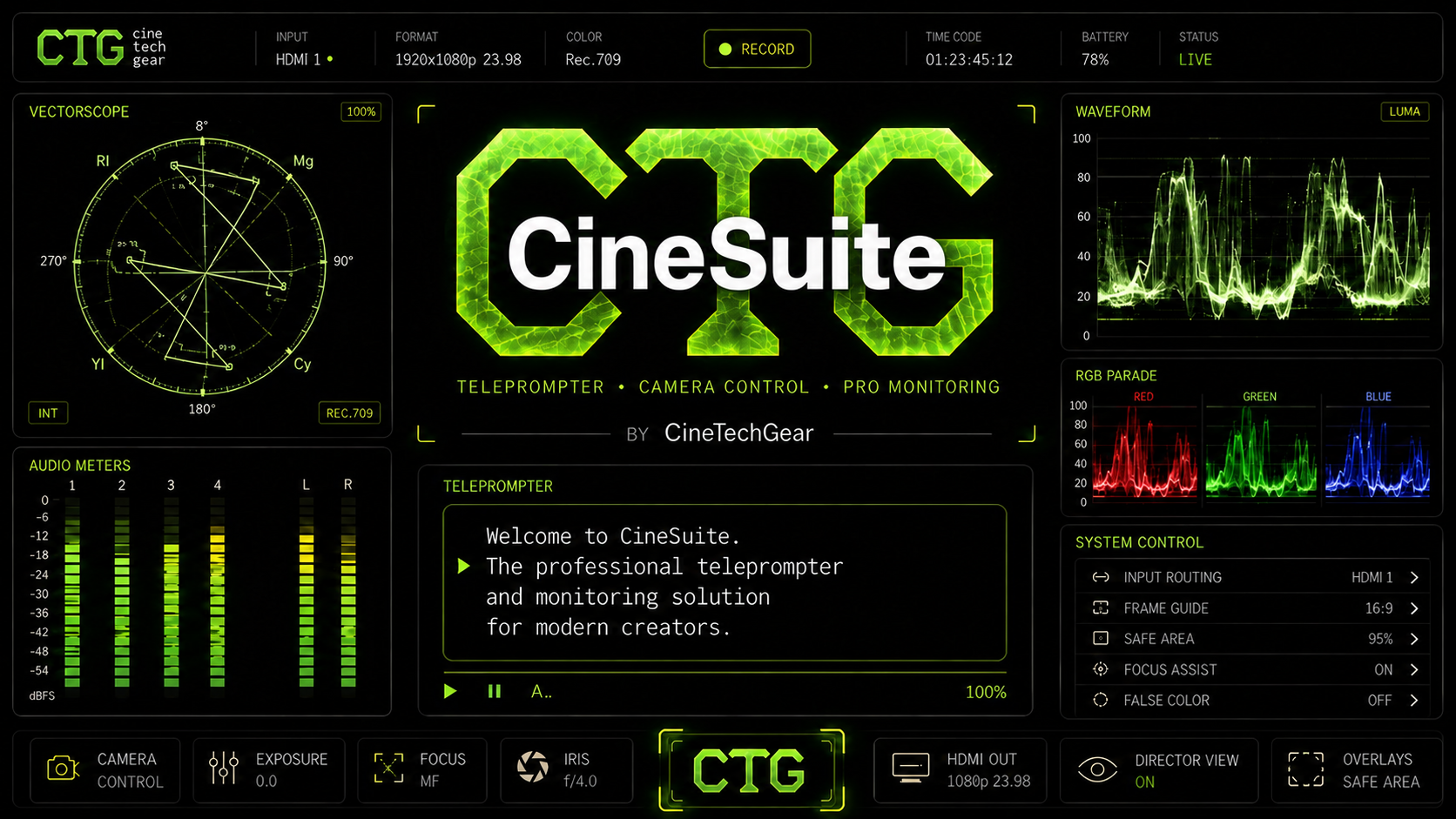This screenshot has width=1456, height=819.
Task: Click audio channel 4 meter
Action: coord(218,594)
